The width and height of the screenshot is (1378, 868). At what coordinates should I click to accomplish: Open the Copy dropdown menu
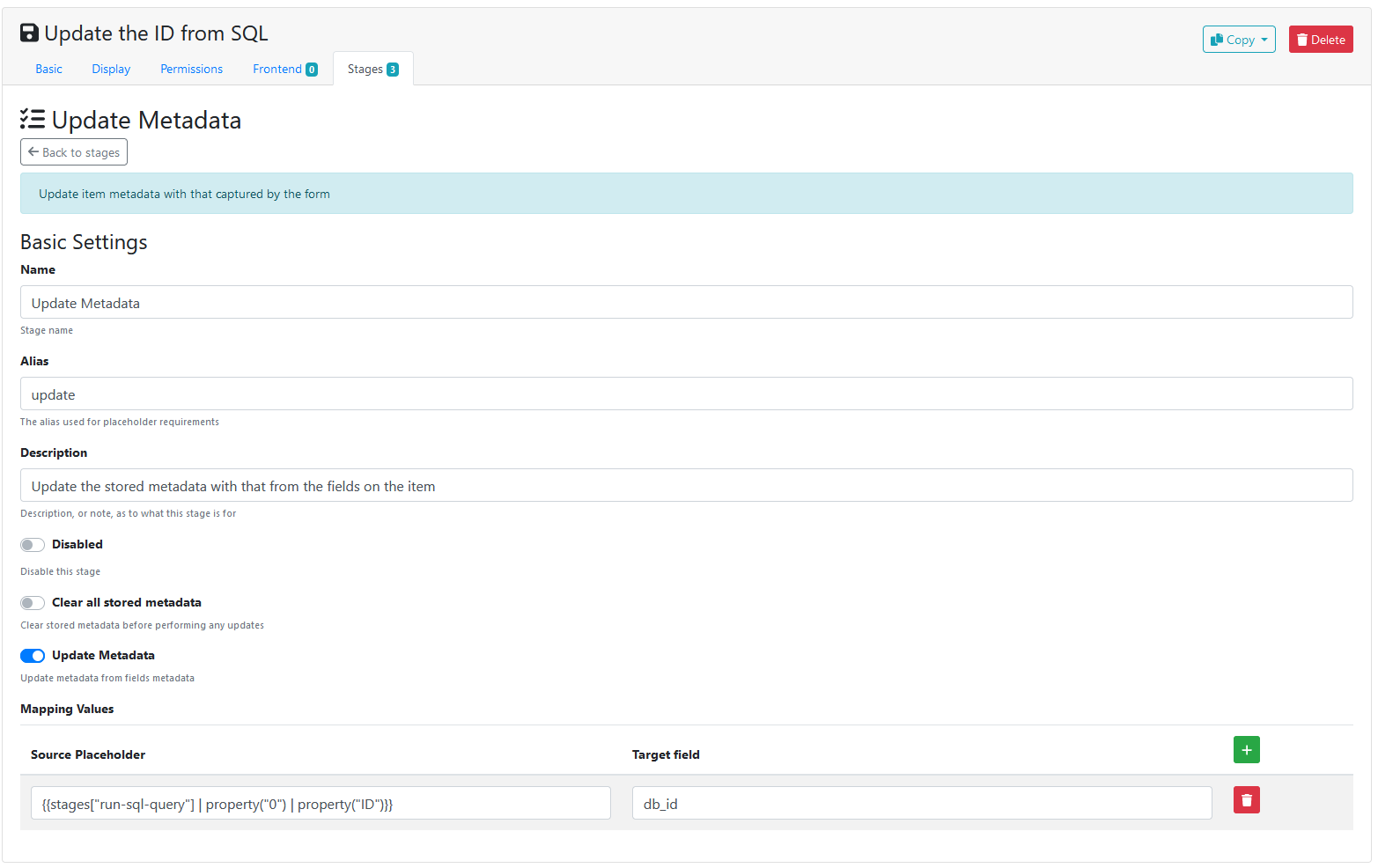point(1238,40)
